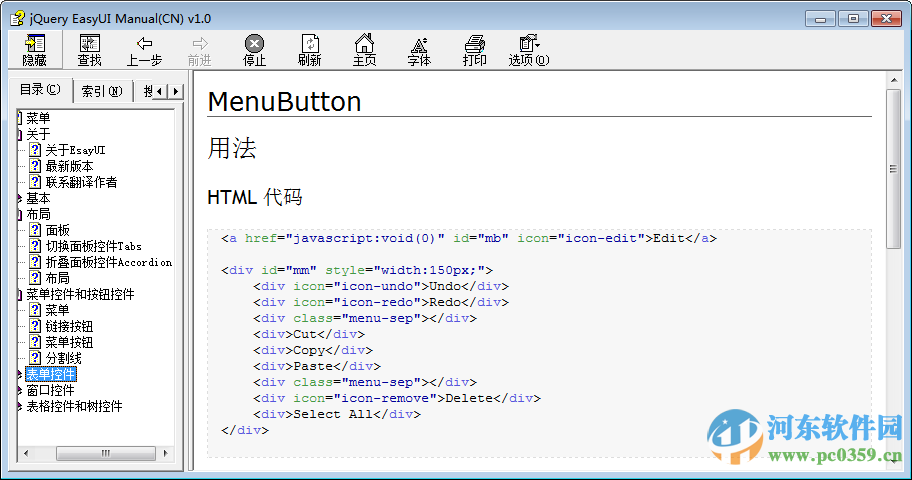Go back with 上一步 icon

[x=144, y=50]
